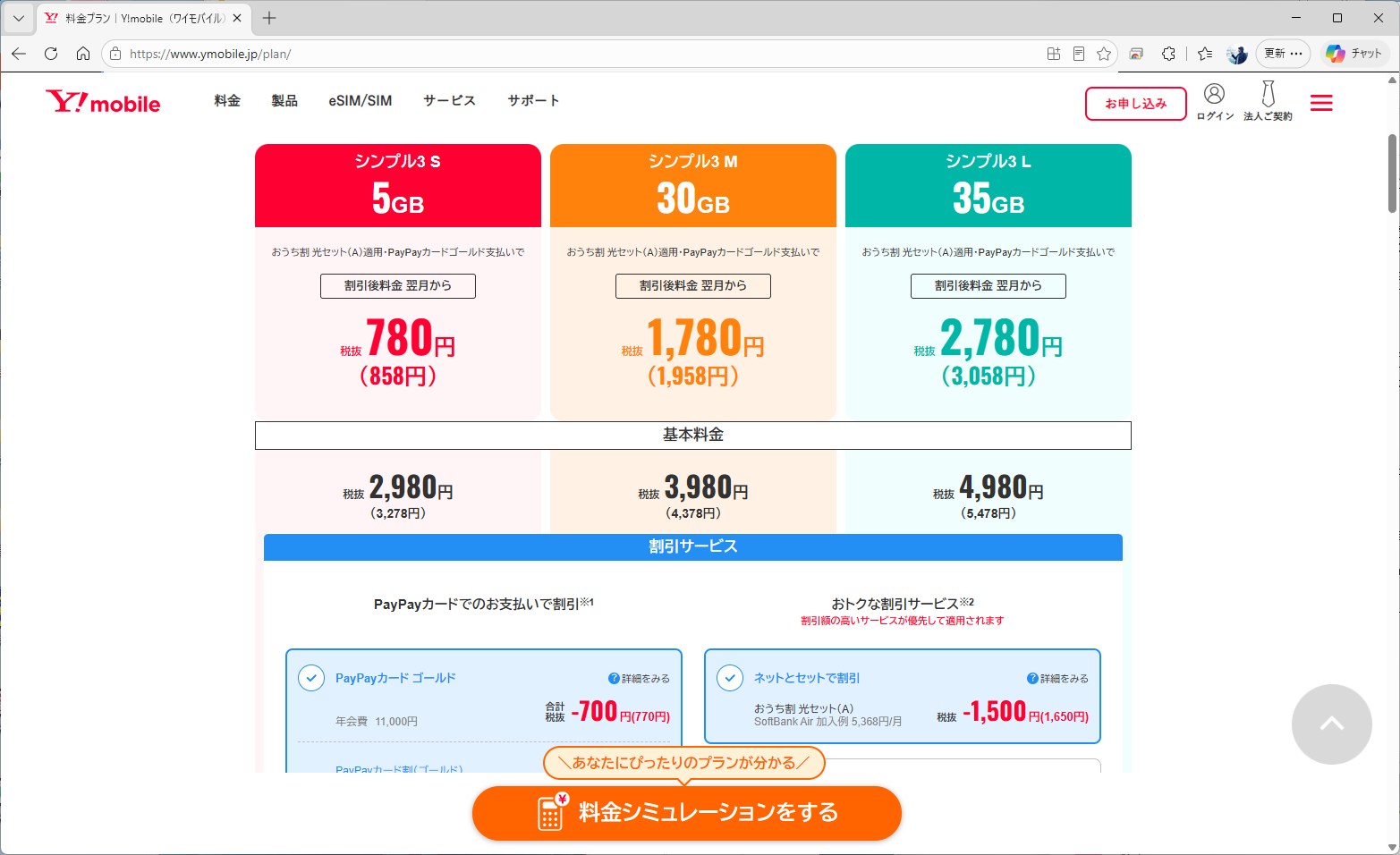The height and width of the screenshot is (855, 1400).
Task: Open the サポート navigation menu
Action: 533,100
